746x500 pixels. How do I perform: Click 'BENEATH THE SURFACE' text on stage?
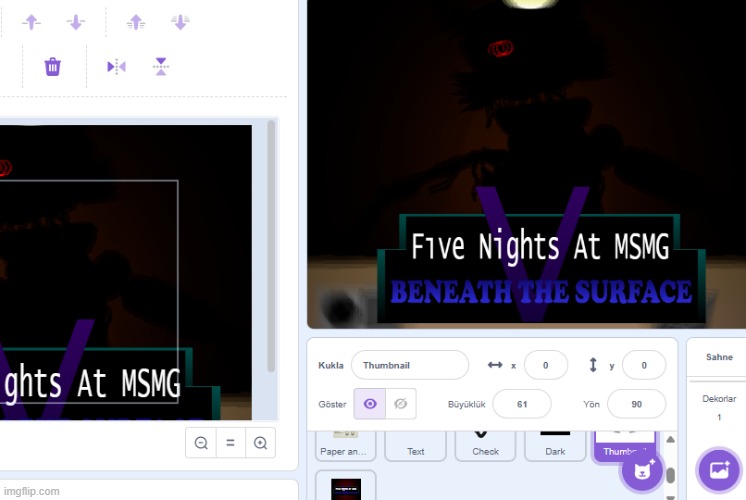(541, 292)
